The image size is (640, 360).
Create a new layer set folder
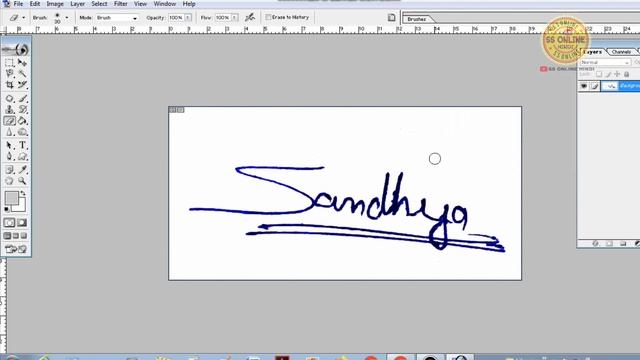623,244
